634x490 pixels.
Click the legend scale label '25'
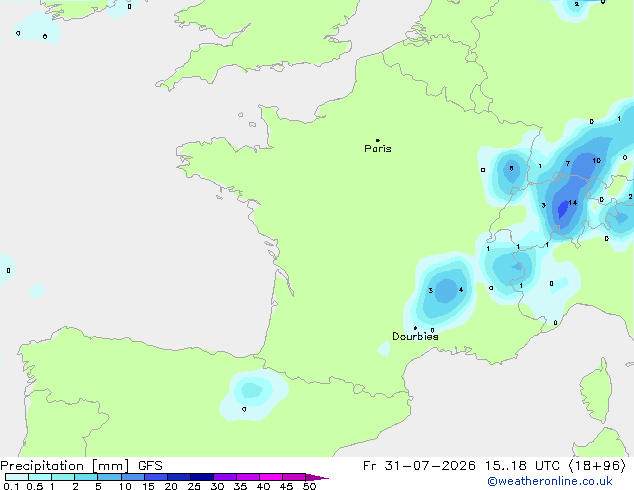coord(194,486)
